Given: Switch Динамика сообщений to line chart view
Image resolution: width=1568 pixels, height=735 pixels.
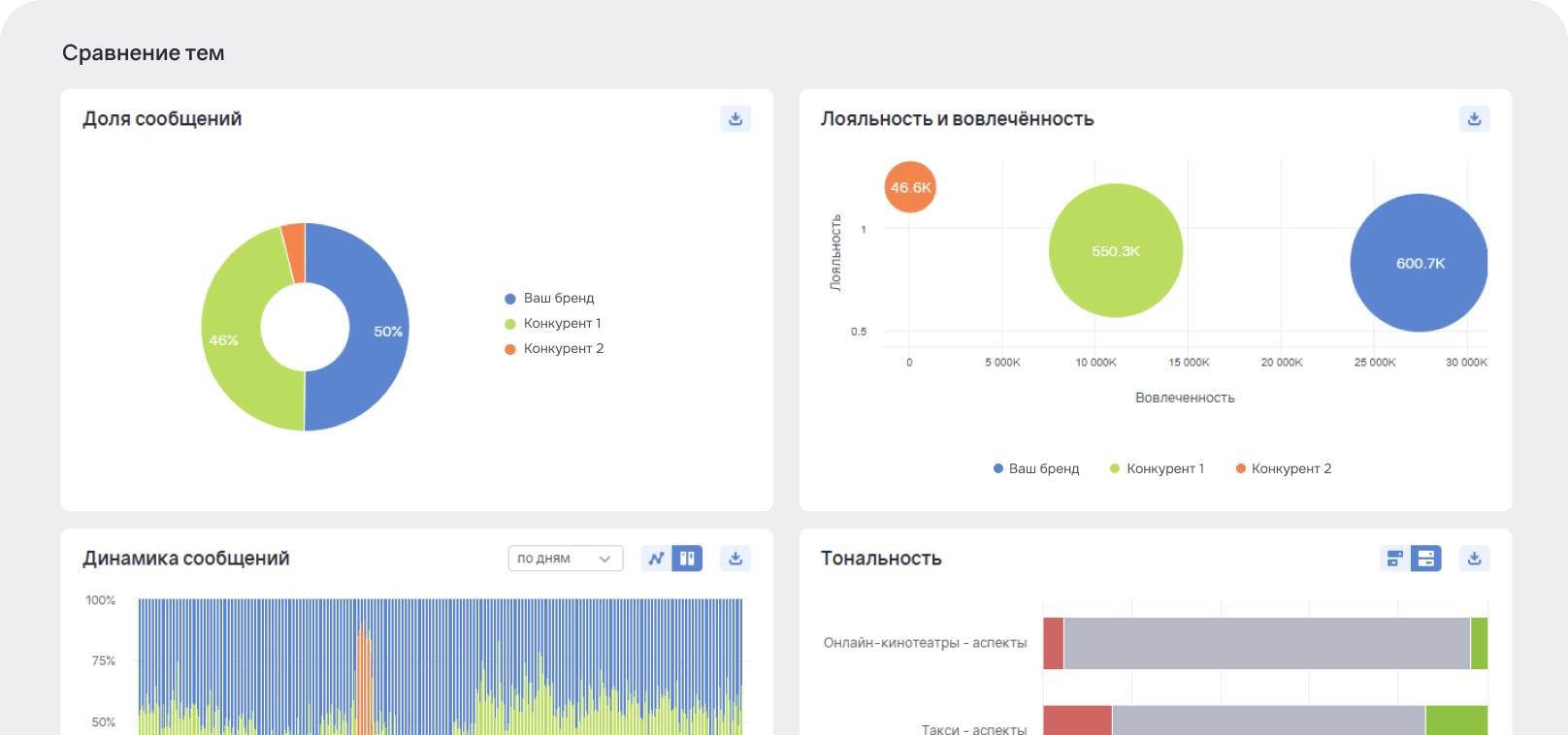Looking at the screenshot, I should tap(657, 559).
